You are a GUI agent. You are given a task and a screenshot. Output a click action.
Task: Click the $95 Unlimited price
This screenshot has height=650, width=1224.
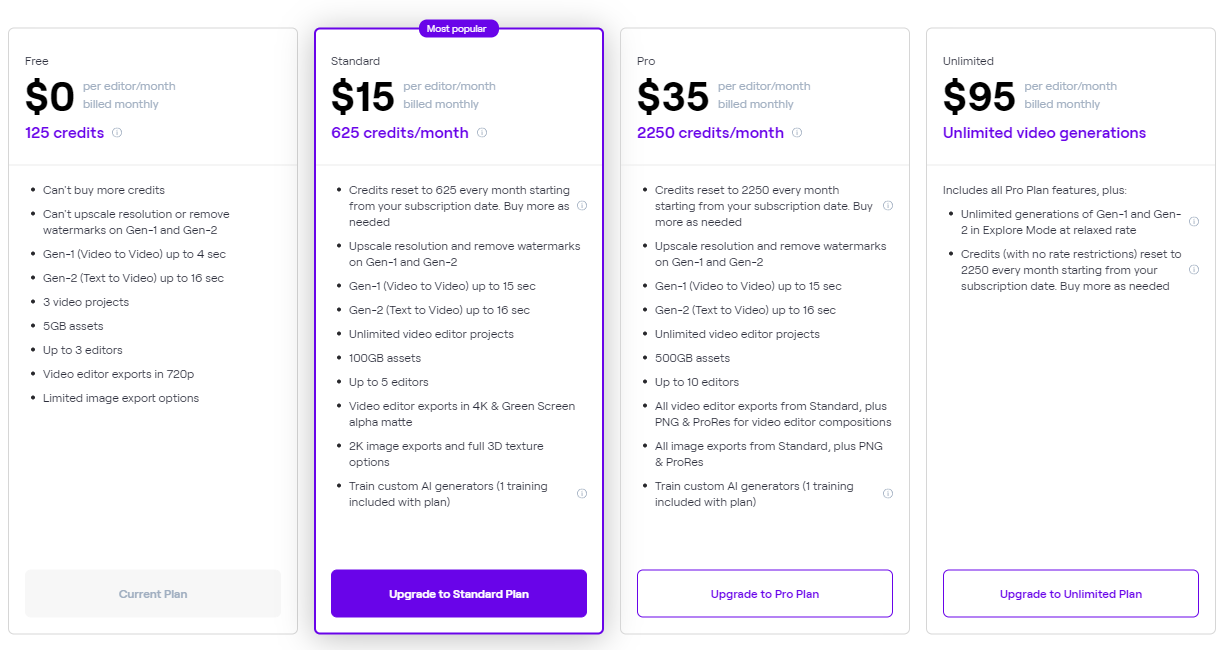pos(979,96)
